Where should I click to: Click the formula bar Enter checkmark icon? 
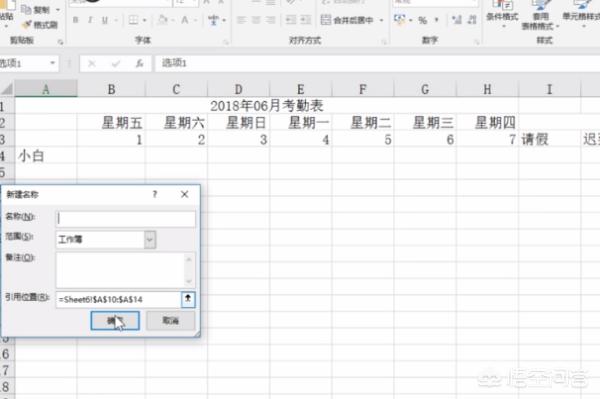116,64
